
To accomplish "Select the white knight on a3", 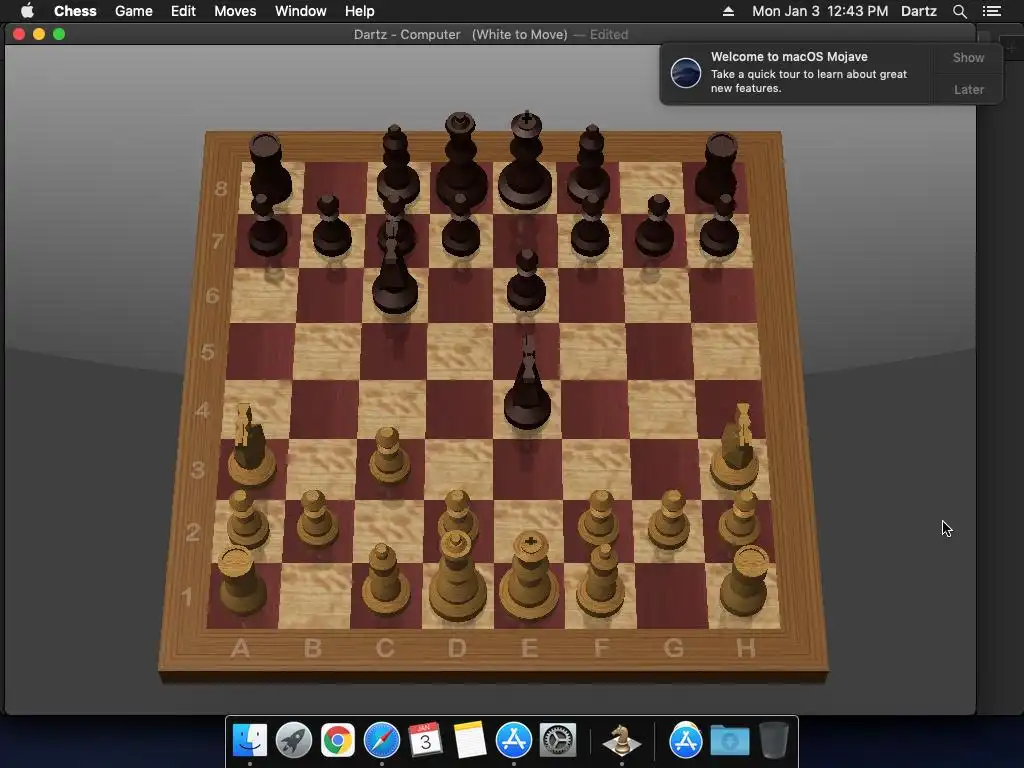I will click(251, 447).
